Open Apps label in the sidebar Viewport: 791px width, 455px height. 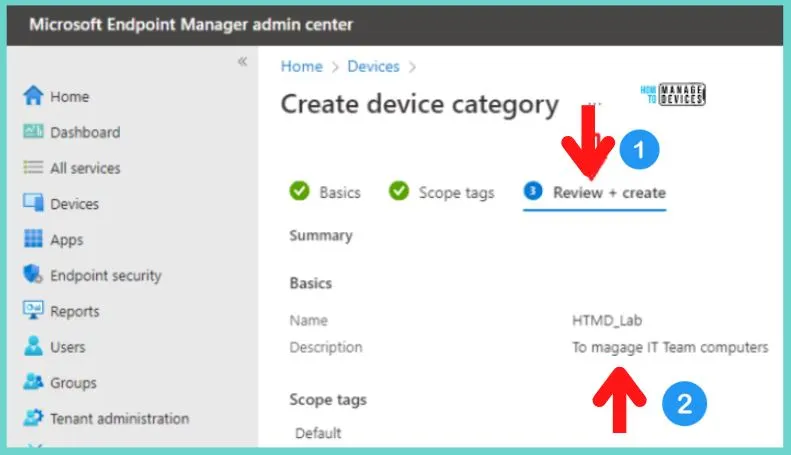[x=67, y=240]
